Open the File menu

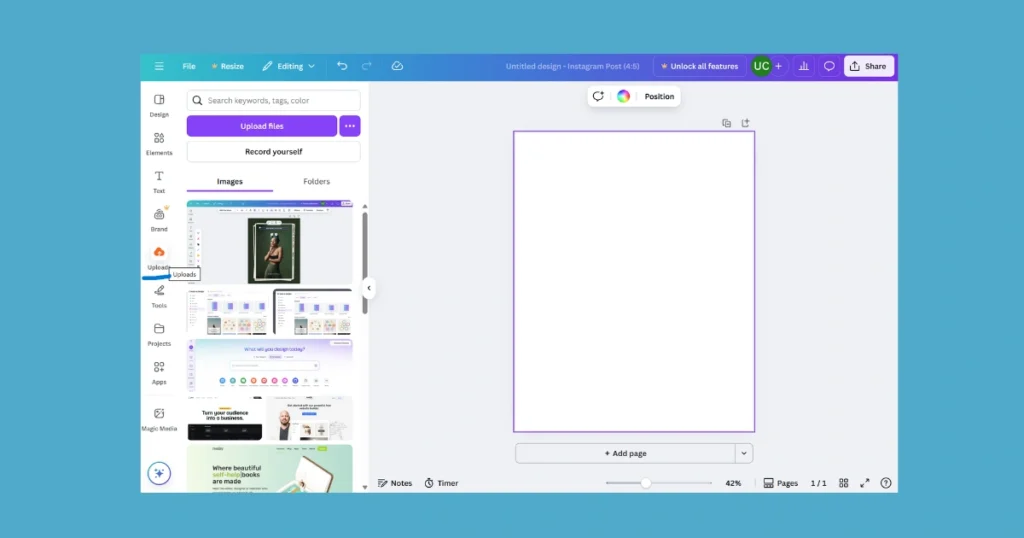point(189,66)
